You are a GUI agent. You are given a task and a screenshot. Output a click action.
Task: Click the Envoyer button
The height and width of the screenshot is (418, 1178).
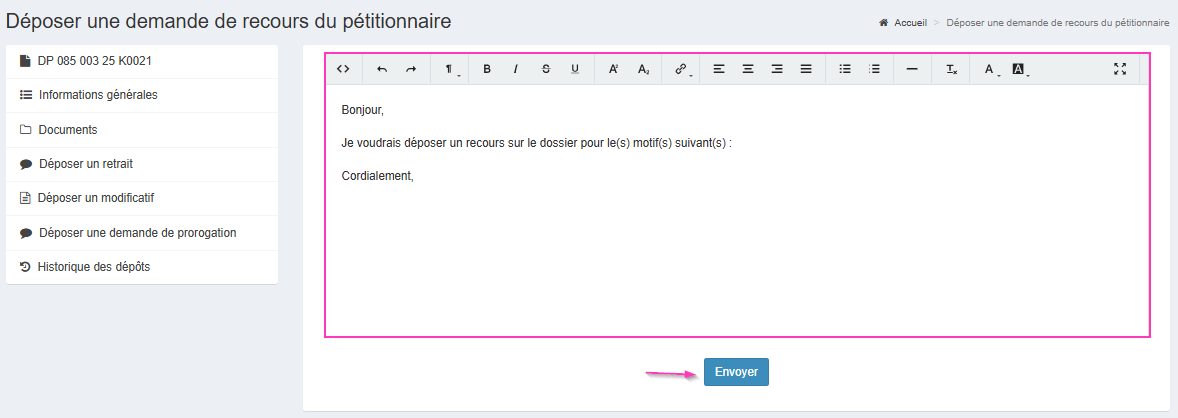click(736, 372)
